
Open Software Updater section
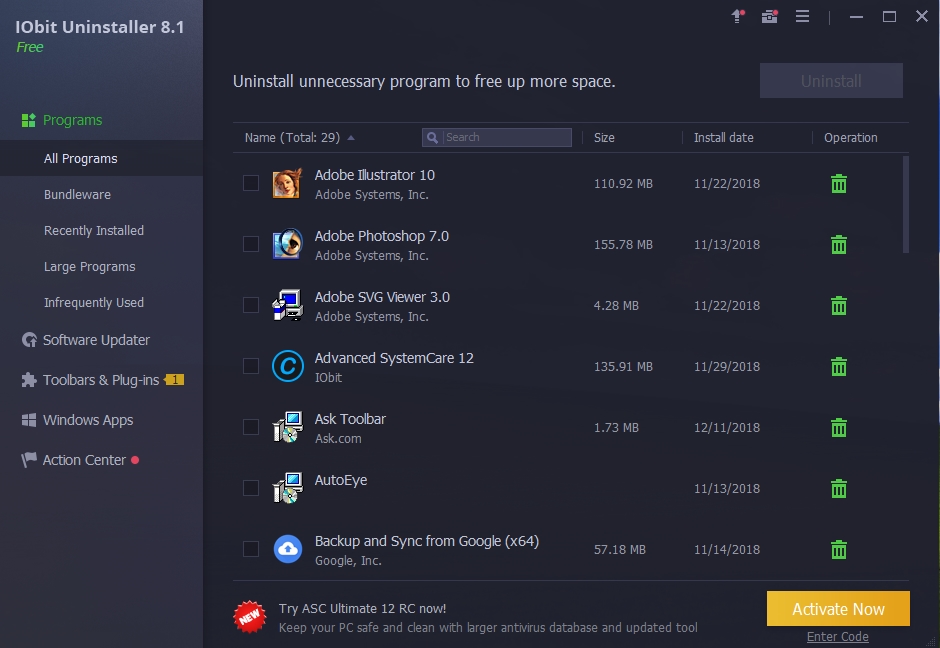pos(96,340)
